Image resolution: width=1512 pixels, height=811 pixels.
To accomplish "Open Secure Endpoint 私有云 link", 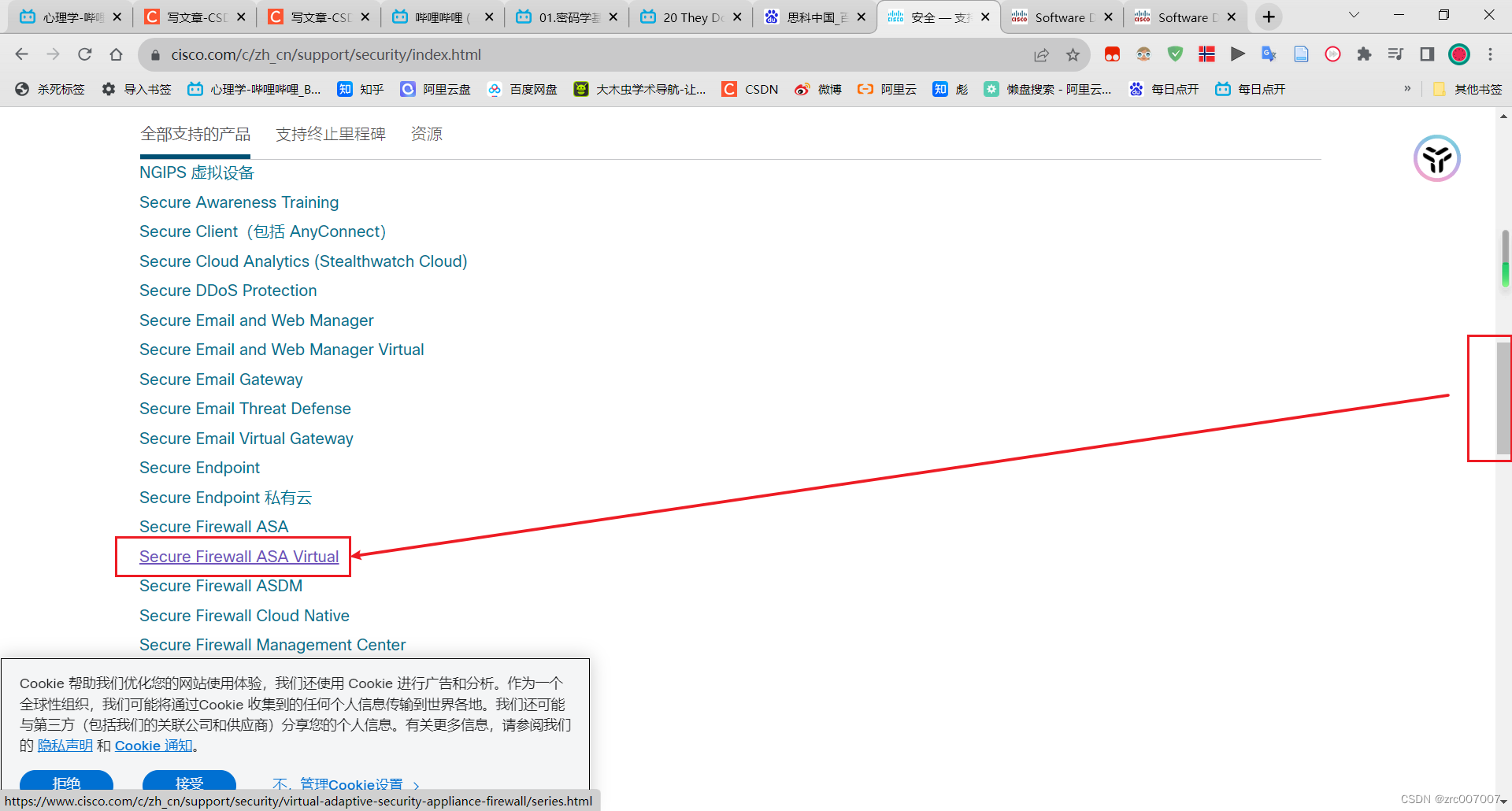I will click(225, 498).
